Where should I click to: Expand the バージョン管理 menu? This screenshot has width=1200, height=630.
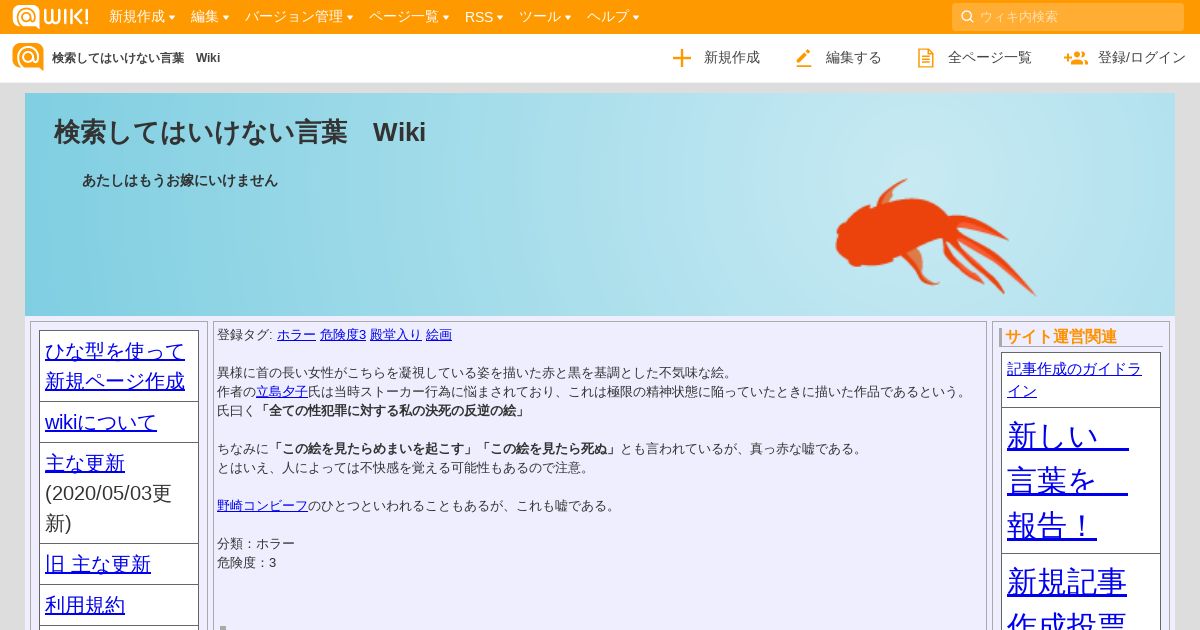[299, 17]
